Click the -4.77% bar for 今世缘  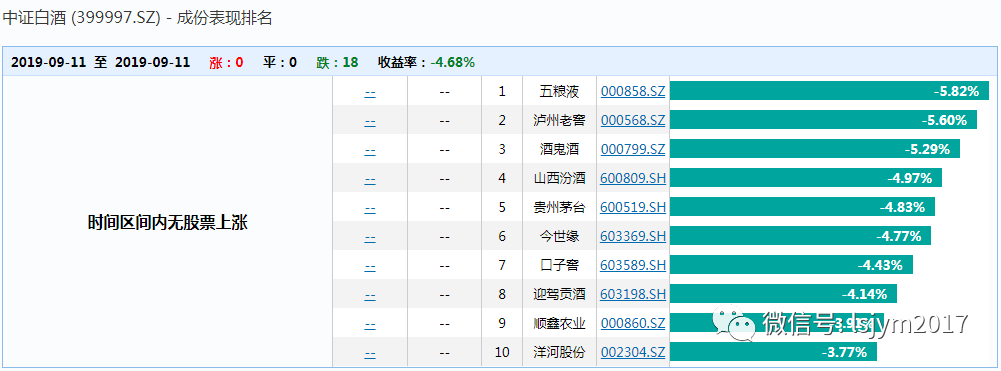click(800, 236)
